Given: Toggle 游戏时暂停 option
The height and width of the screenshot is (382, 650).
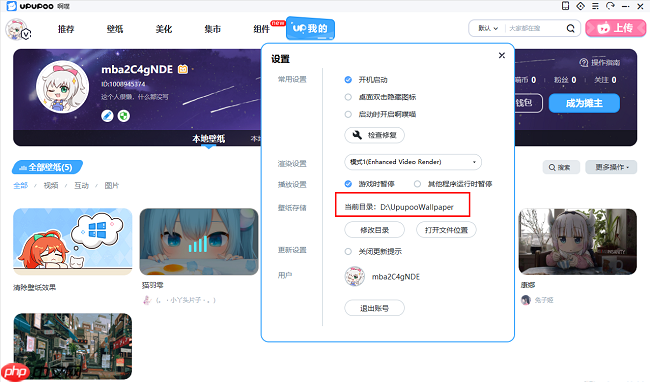Looking at the screenshot, I should click(x=348, y=184).
